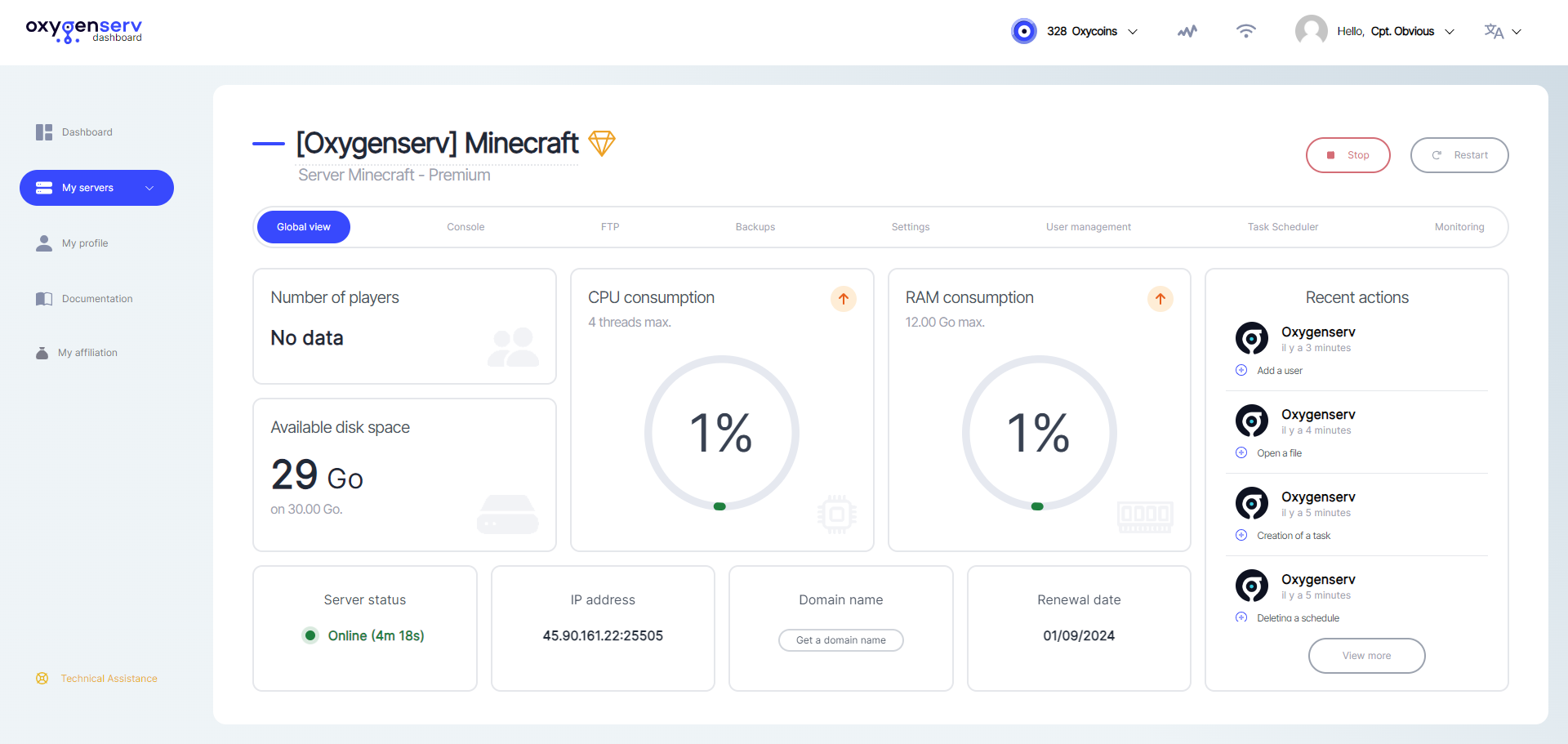
Task: Open My affiliation in the sidebar
Action: (x=87, y=353)
